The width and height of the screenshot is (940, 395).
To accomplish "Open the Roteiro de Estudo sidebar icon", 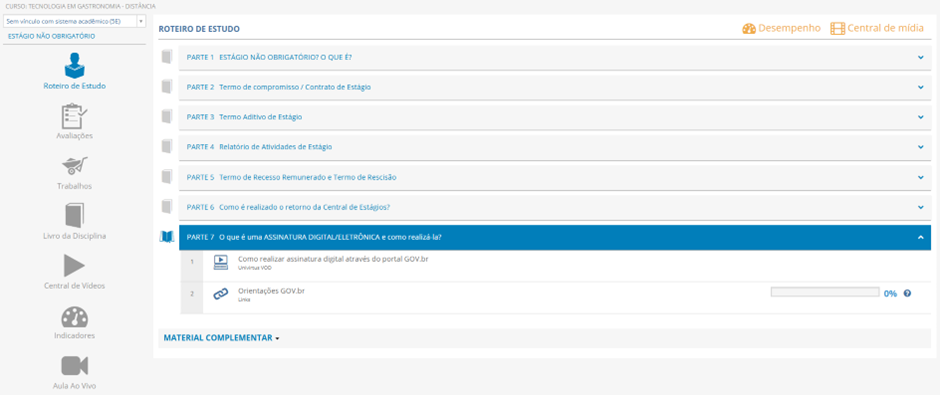I will point(74,64).
